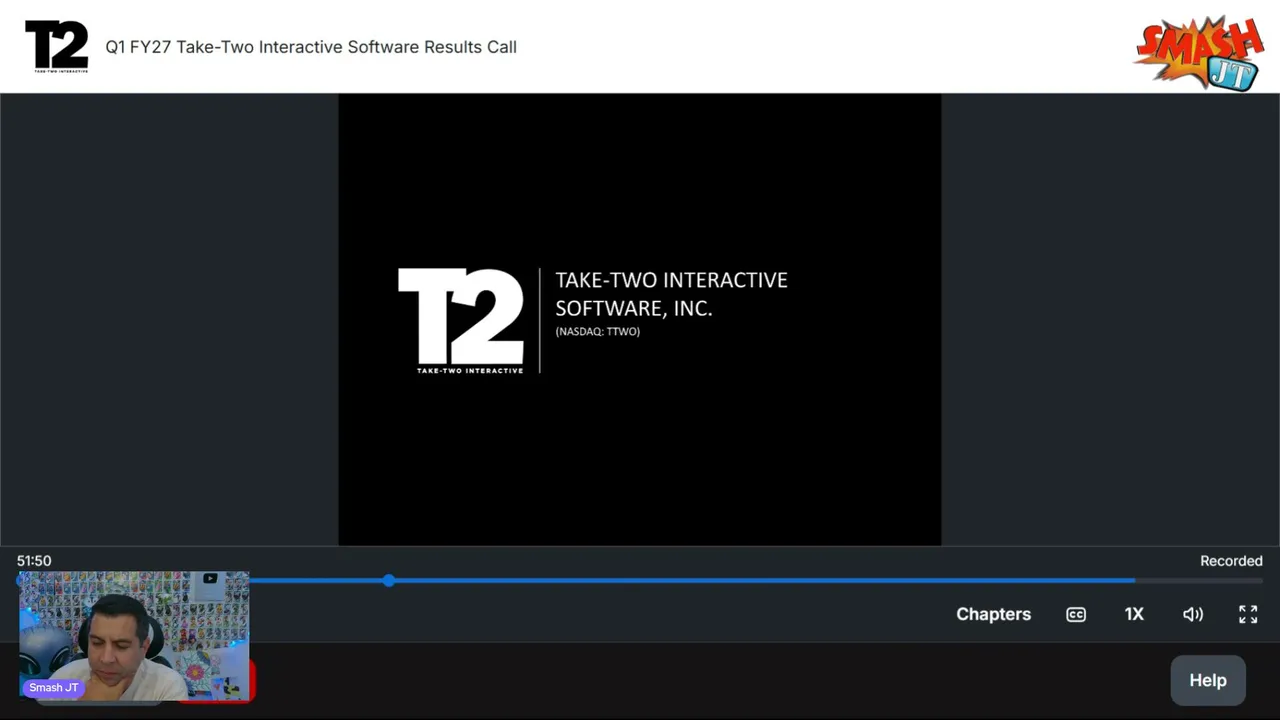
Task: Mute the audio using the speaker icon
Action: (1193, 614)
